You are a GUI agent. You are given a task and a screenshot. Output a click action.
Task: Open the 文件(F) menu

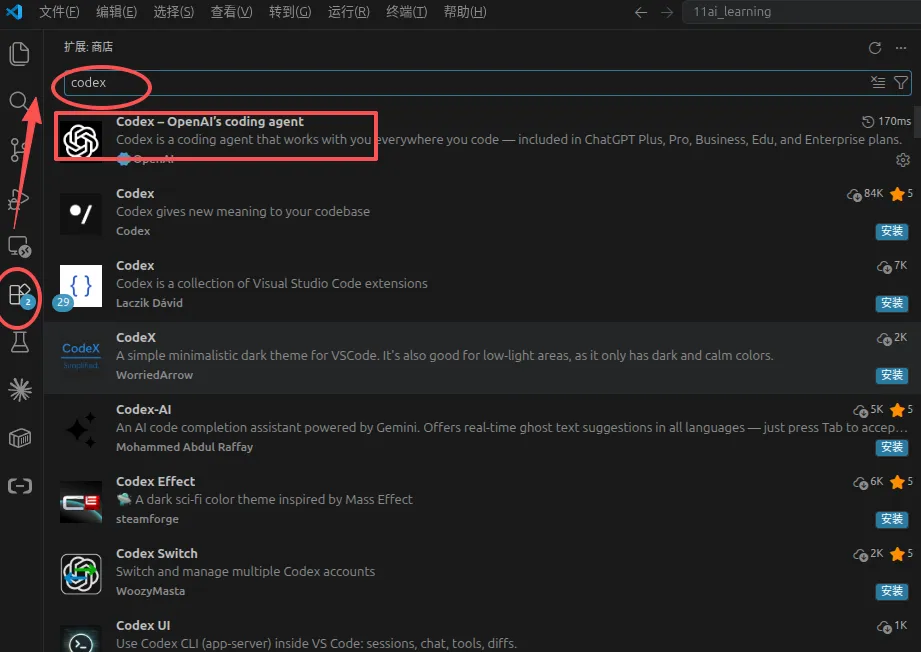pyautogui.click(x=59, y=12)
